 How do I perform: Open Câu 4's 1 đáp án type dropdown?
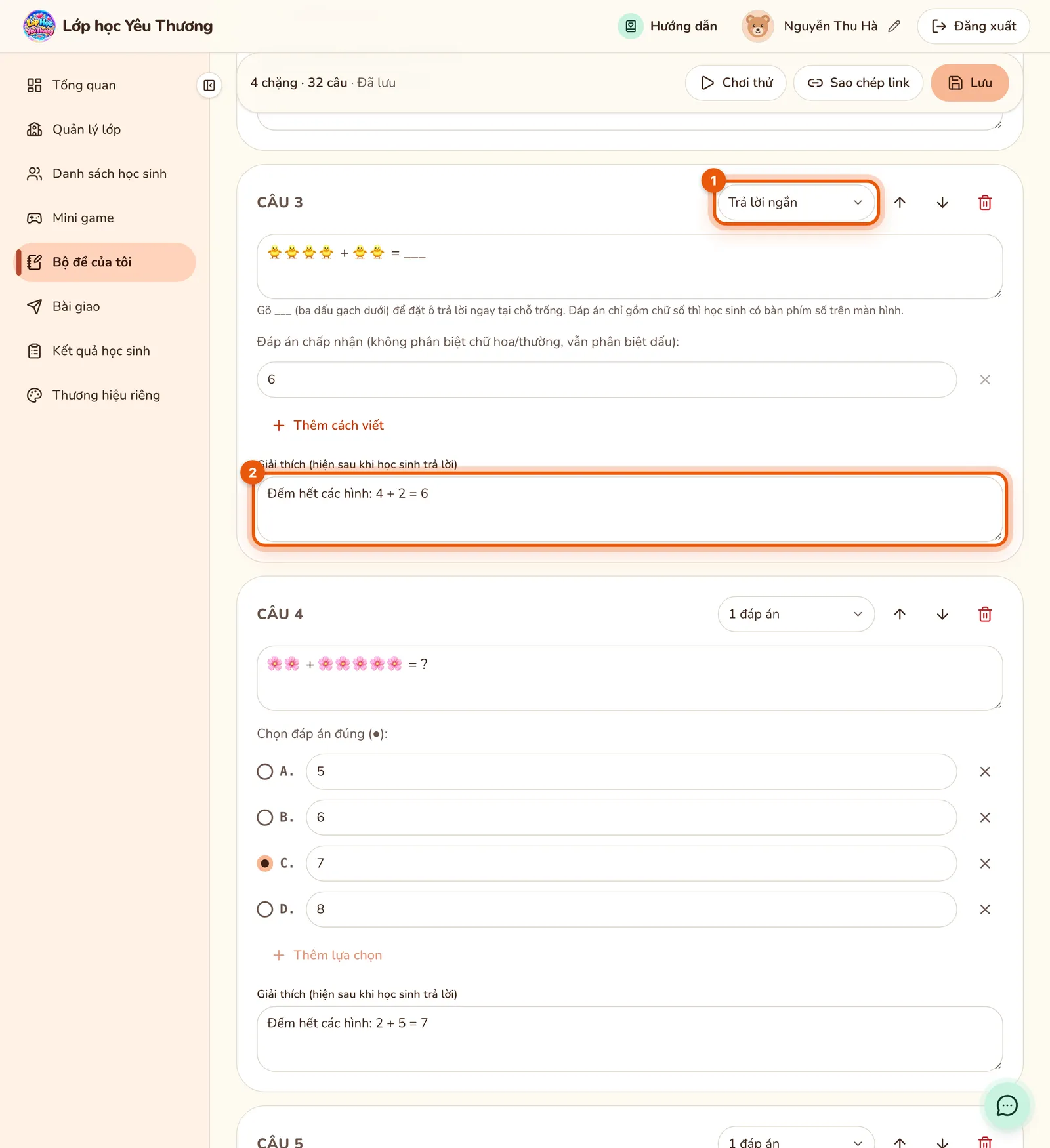[x=796, y=614]
